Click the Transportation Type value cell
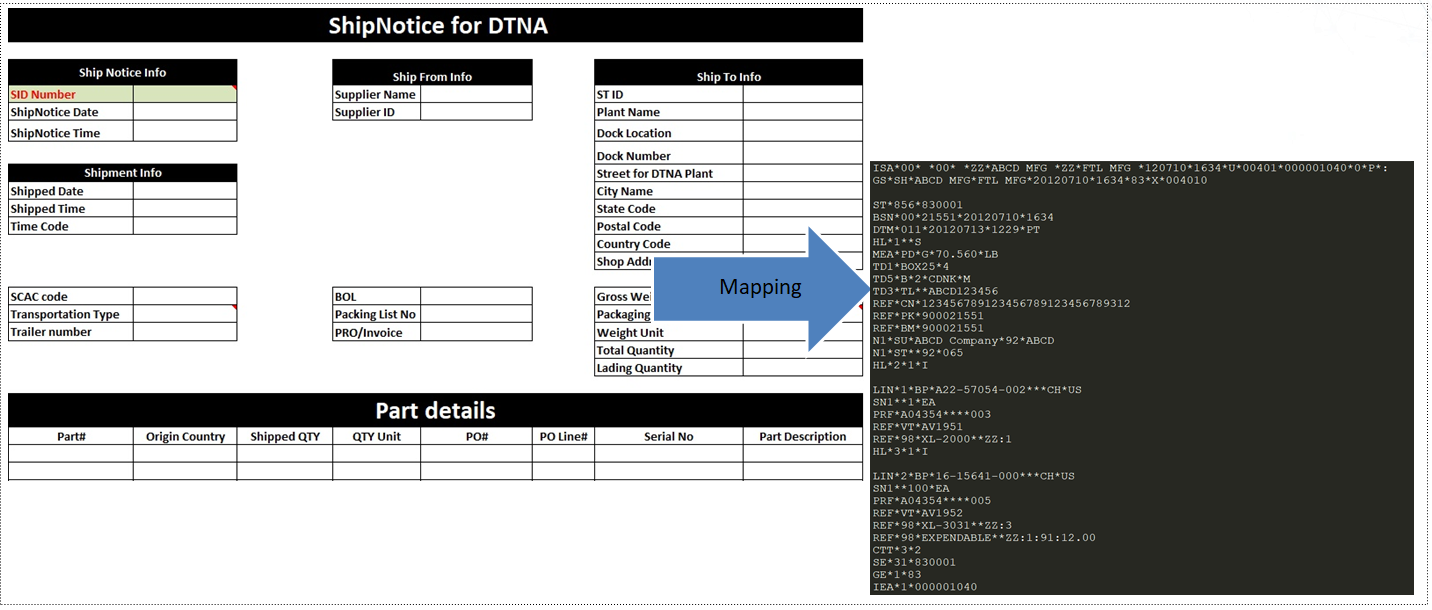 click(x=185, y=314)
